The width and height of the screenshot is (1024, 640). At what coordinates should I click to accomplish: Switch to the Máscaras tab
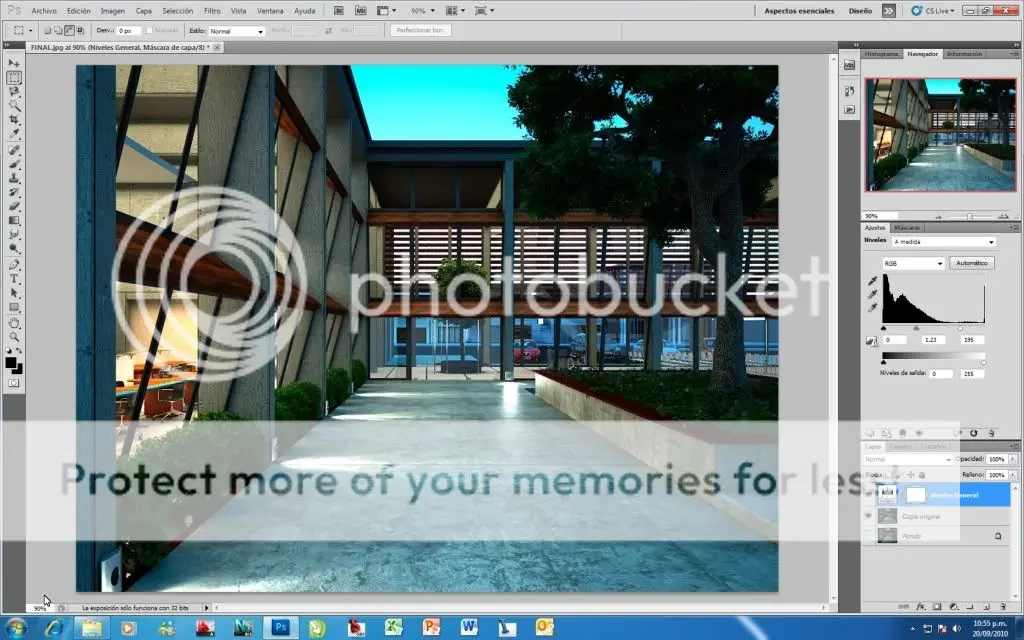click(906, 227)
